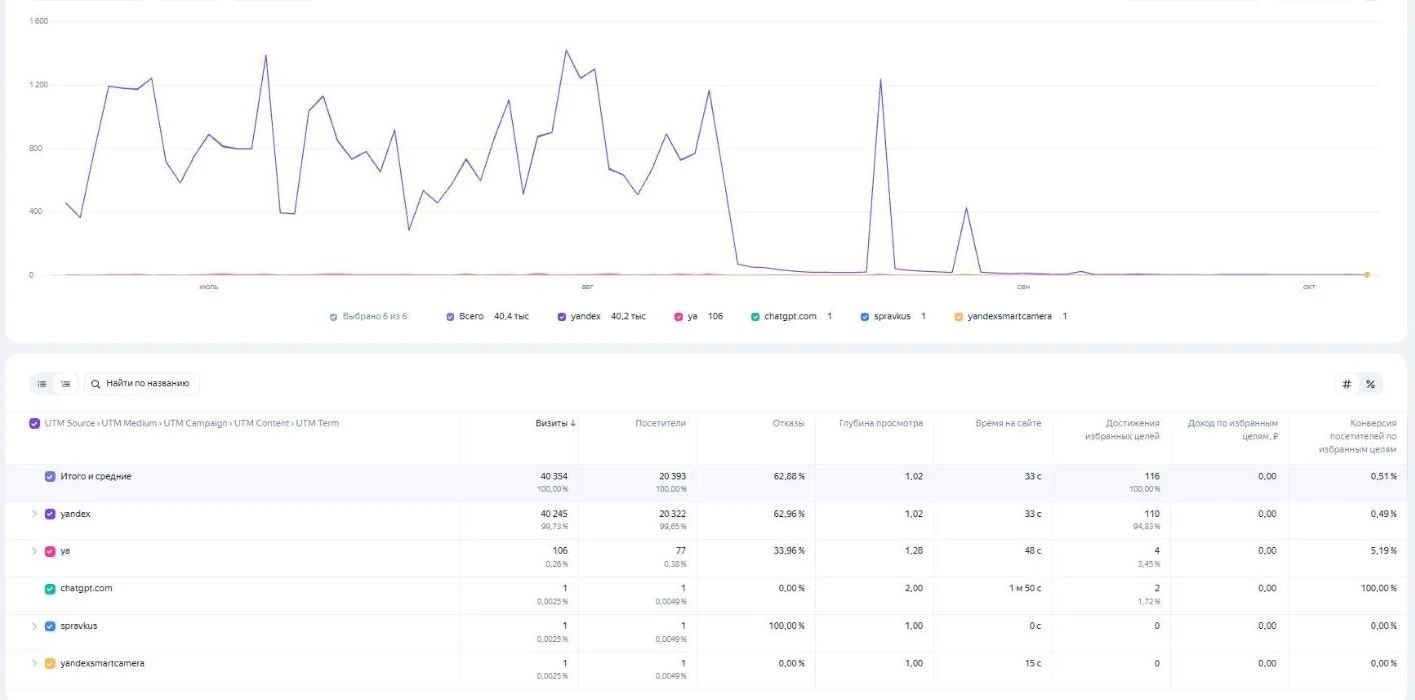Toggle chatgpt.com series in chart legend

point(755,316)
